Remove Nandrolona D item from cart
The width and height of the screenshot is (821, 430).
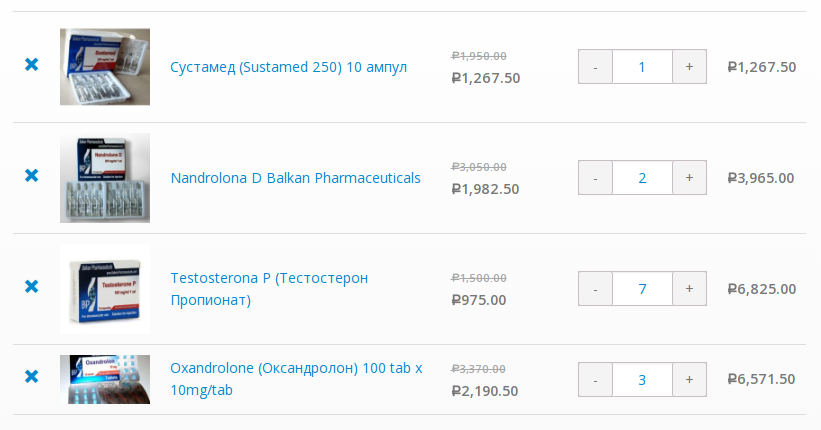point(31,176)
